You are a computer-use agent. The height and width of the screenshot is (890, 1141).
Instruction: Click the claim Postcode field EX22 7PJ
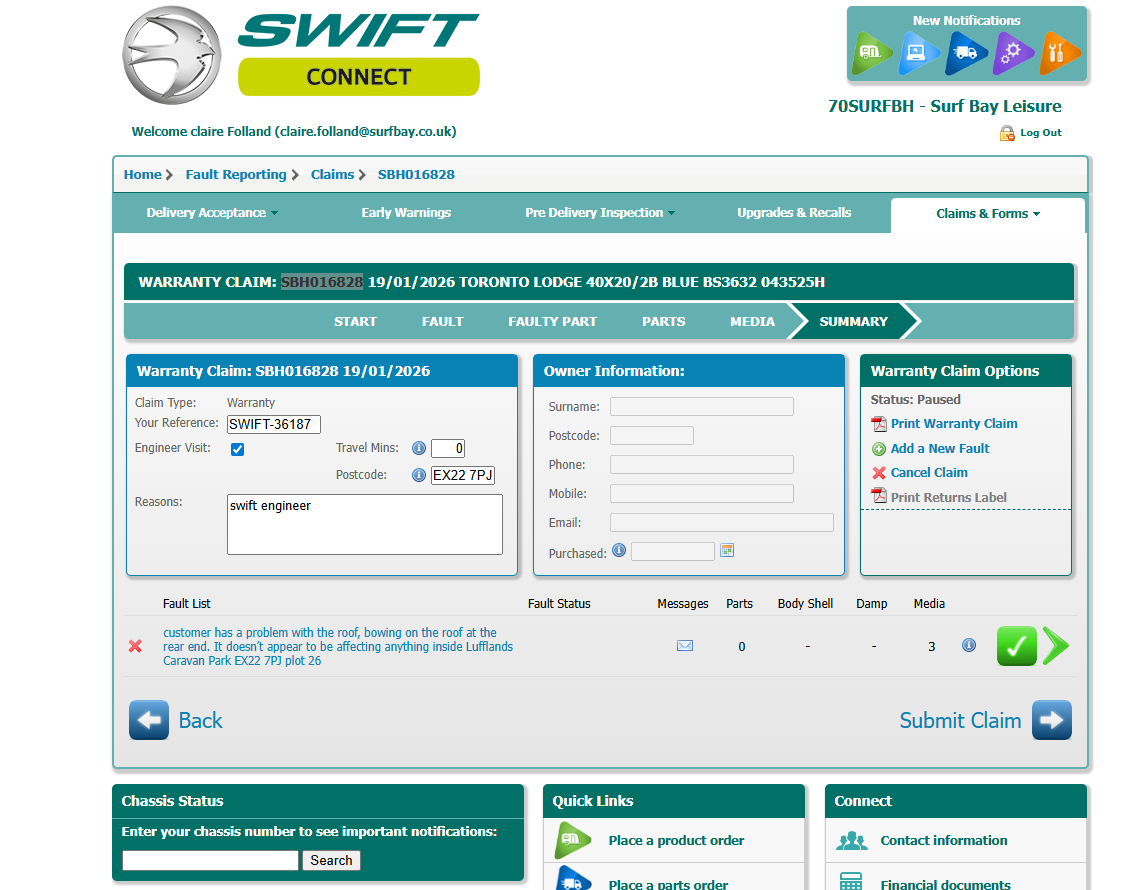(463, 475)
